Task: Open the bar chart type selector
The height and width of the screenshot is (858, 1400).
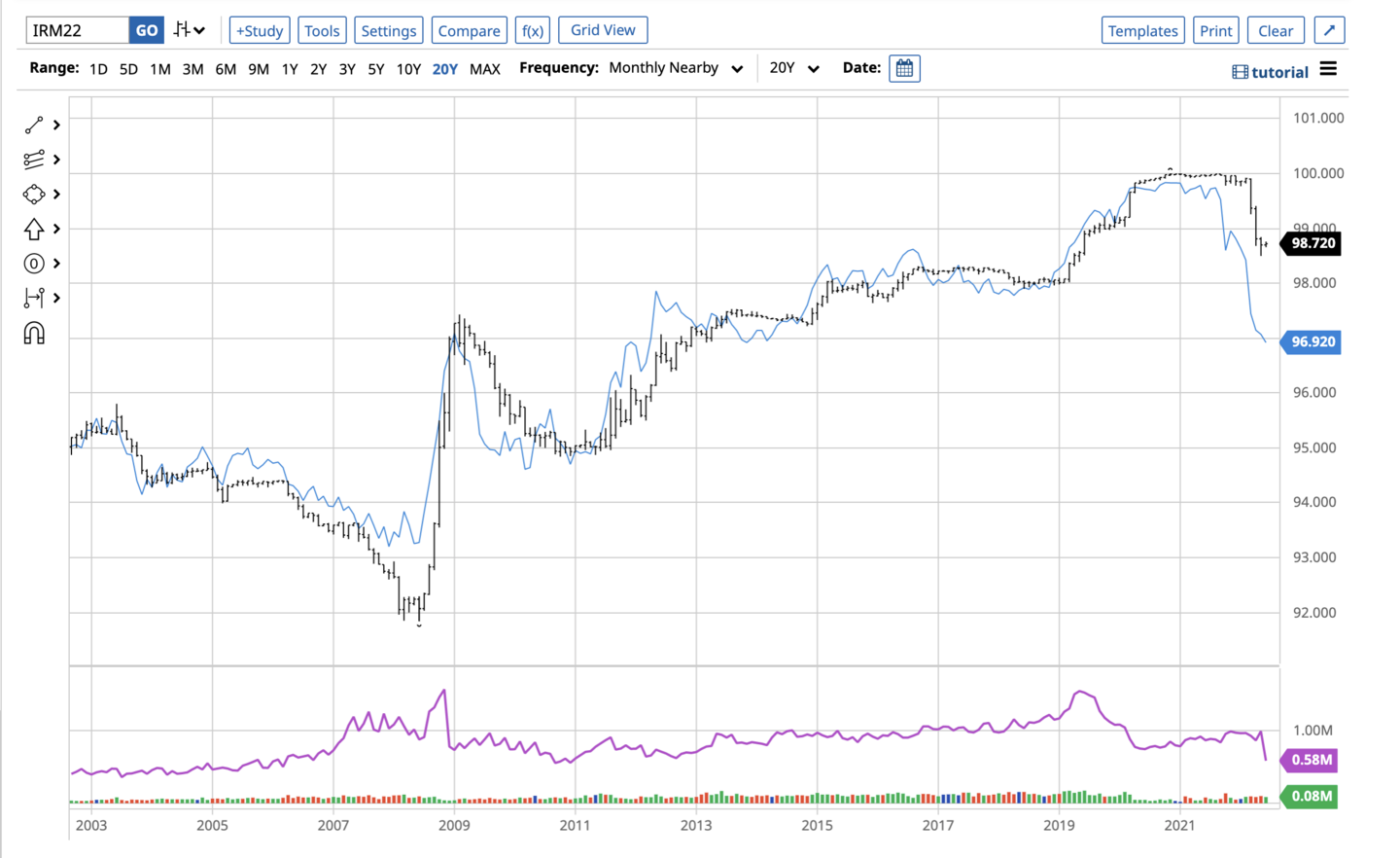Action: 190,30
